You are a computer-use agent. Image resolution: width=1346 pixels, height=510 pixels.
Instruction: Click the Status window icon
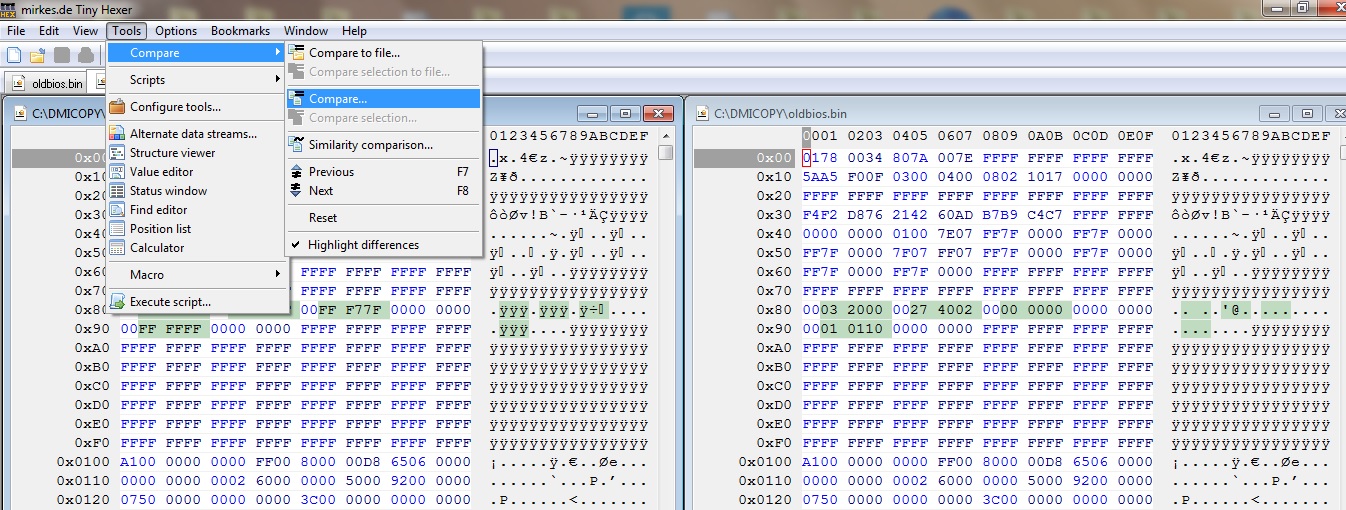pyautogui.click(x=117, y=191)
